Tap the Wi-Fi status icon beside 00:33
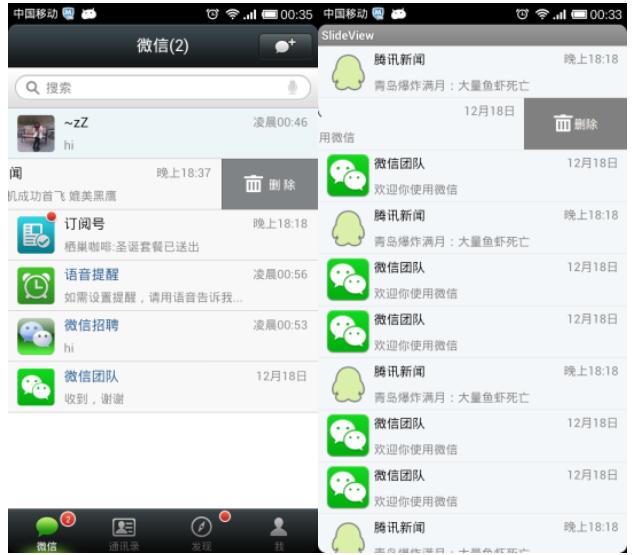Viewport: 644px width, 555px height. coord(542,14)
